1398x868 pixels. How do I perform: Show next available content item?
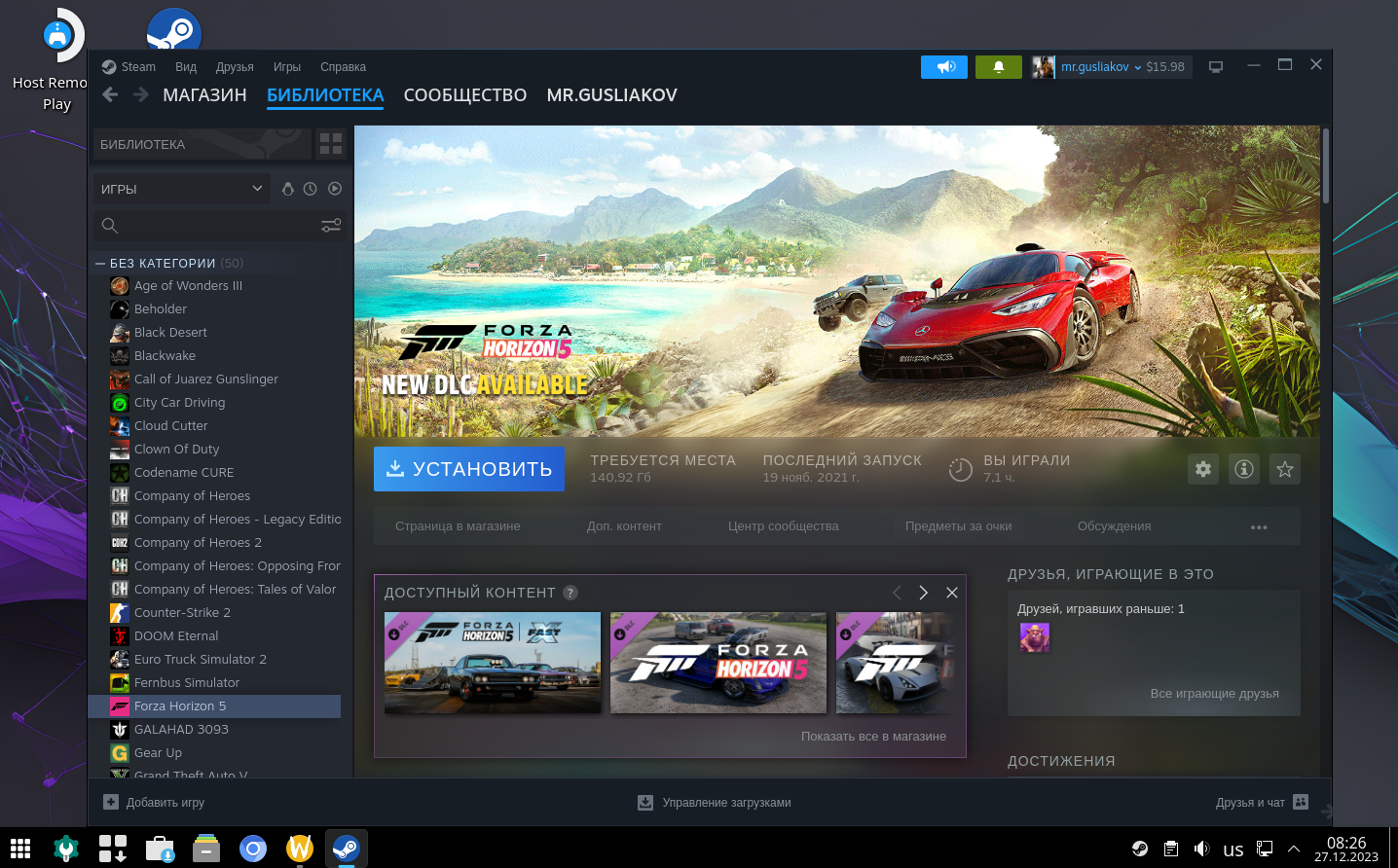tap(924, 593)
